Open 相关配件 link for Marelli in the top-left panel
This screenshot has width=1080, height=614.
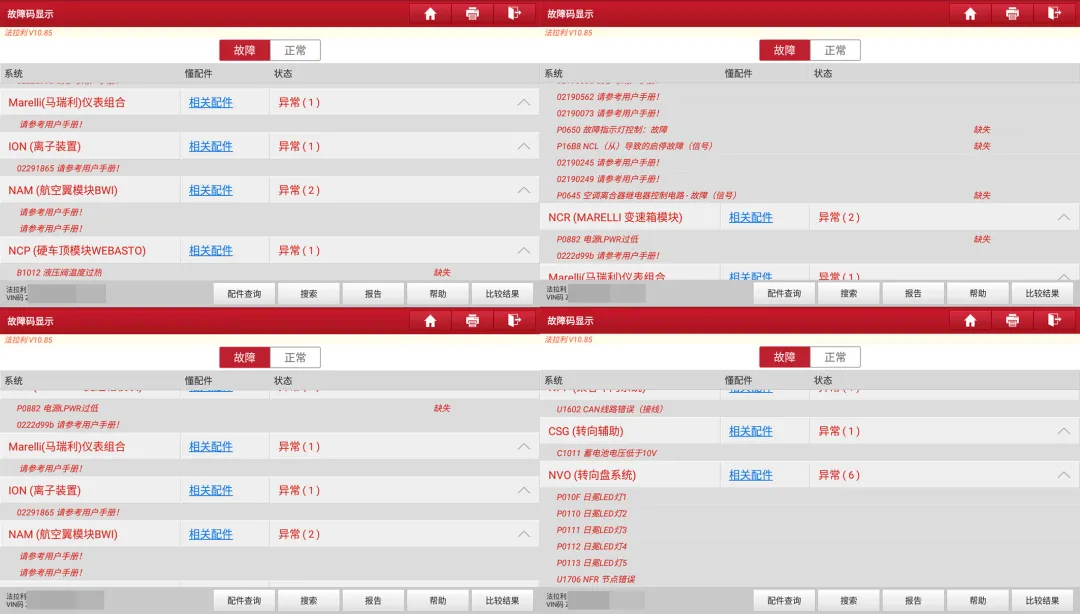[x=211, y=102]
